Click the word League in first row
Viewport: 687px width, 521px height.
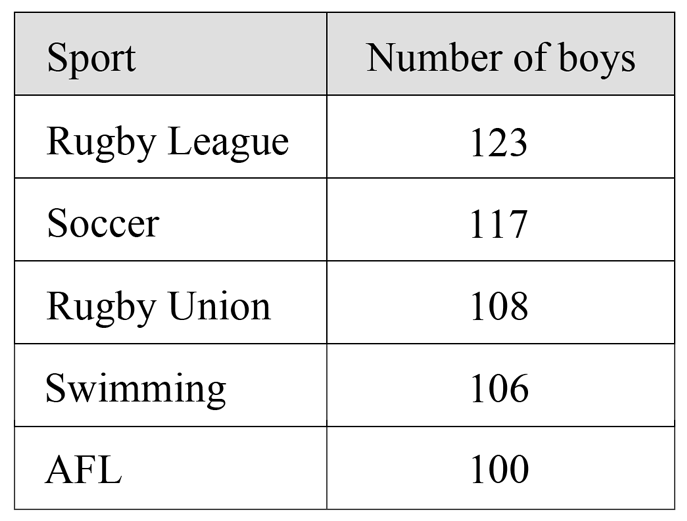point(228,143)
